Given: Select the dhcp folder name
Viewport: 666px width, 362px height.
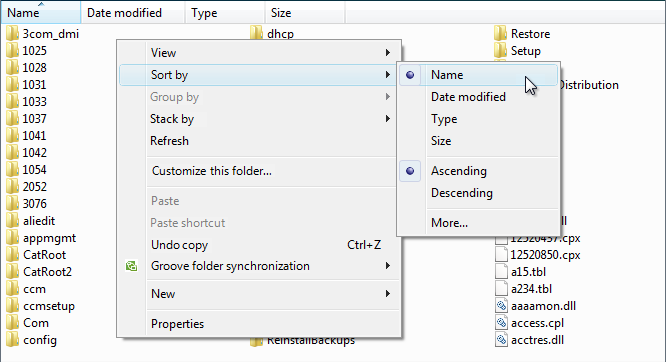Looking at the screenshot, I should (280, 34).
